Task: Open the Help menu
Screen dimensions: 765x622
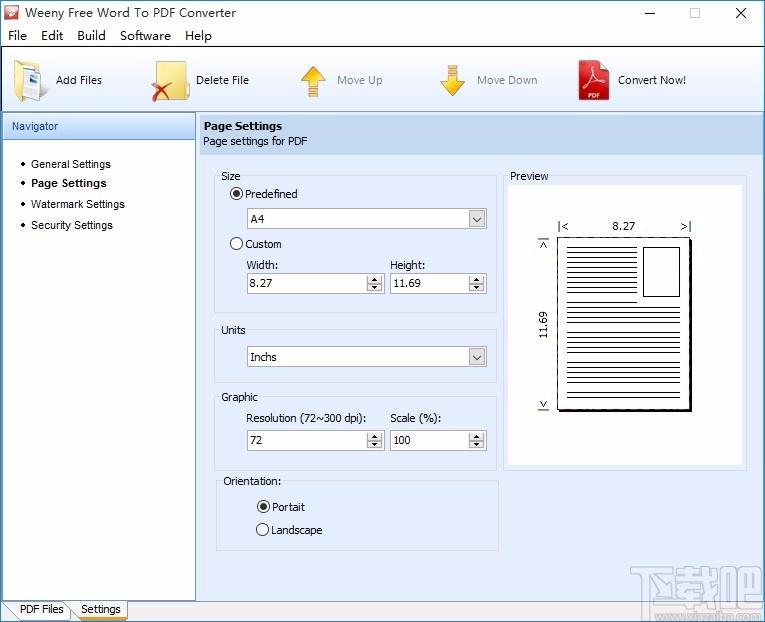Action: [x=198, y=36]
